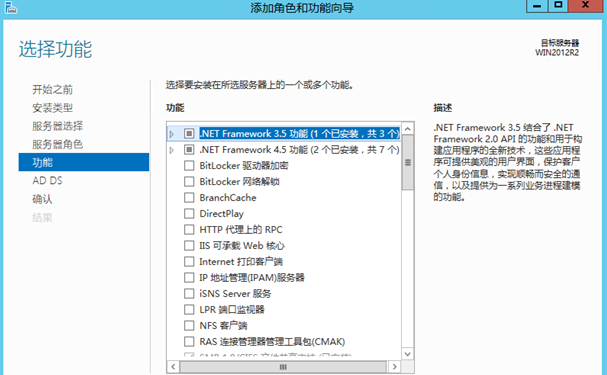Select the 功能 wizard step
The height and width of the screenshot is (375, 607).
[x=84, y=162]
